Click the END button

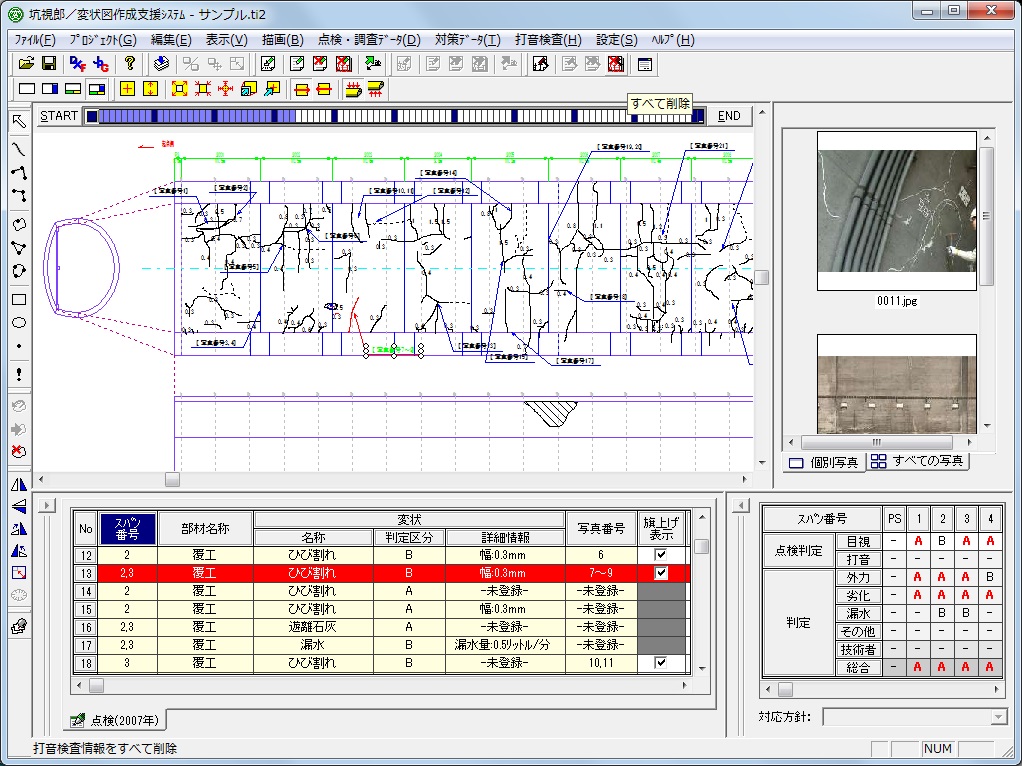click(x=730, y=116)
